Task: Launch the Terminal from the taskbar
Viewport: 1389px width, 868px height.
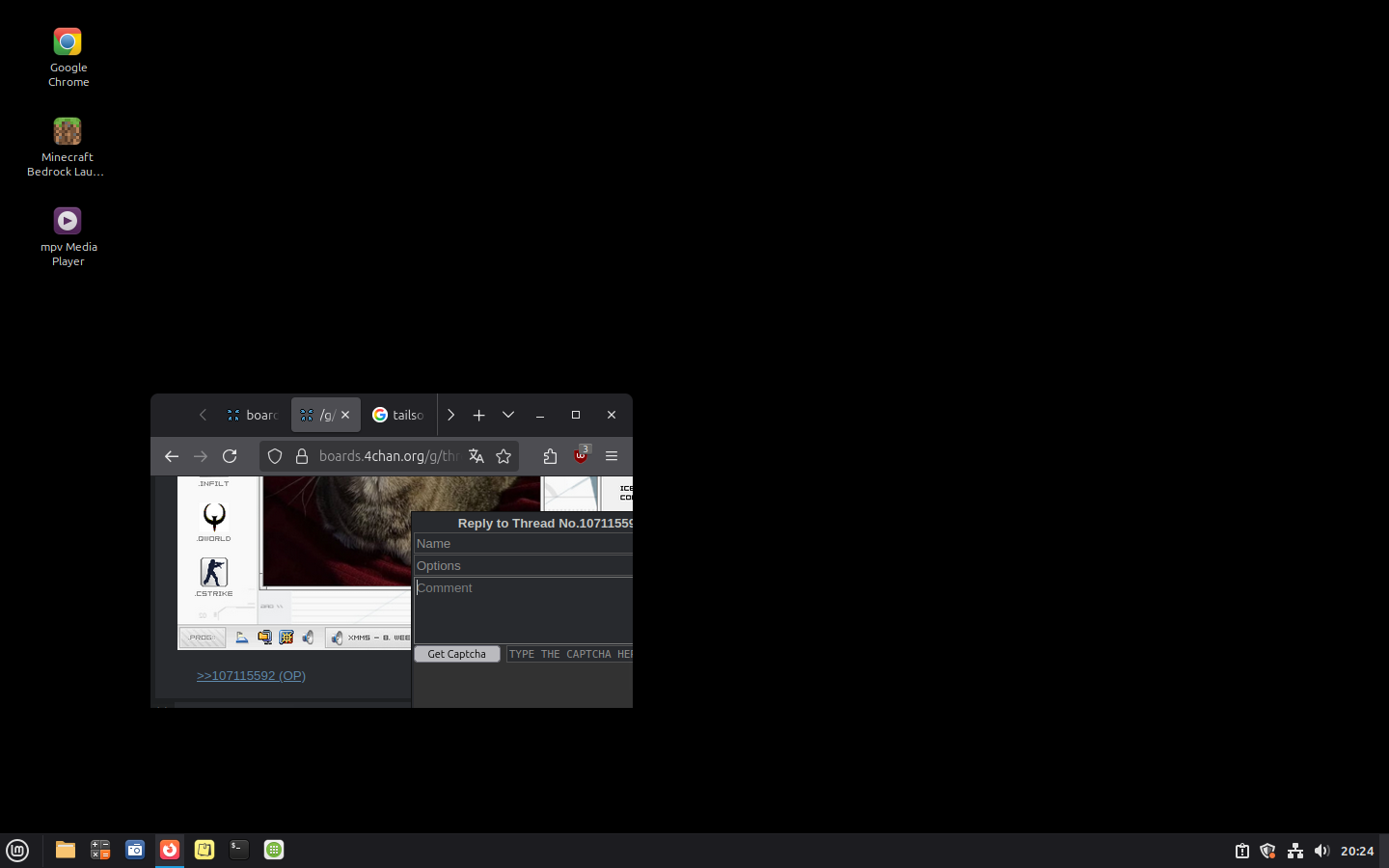Action: pyautogui.click(x=239, y=850)
